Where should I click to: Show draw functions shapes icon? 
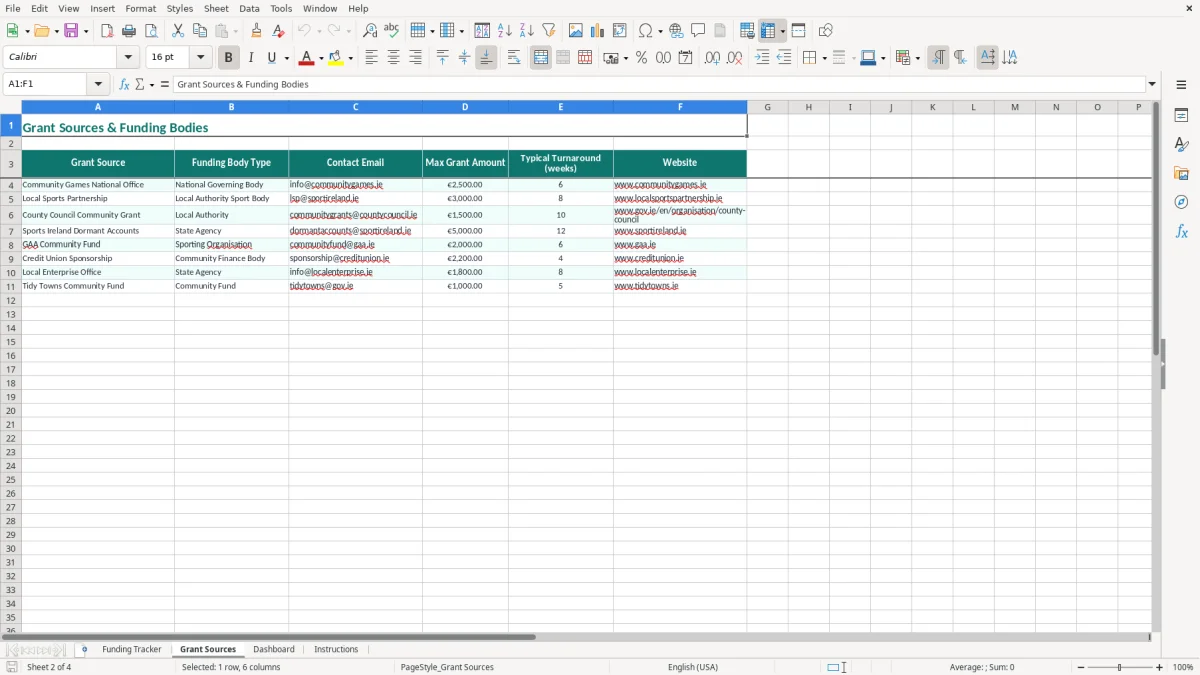[x=825, y=31]
